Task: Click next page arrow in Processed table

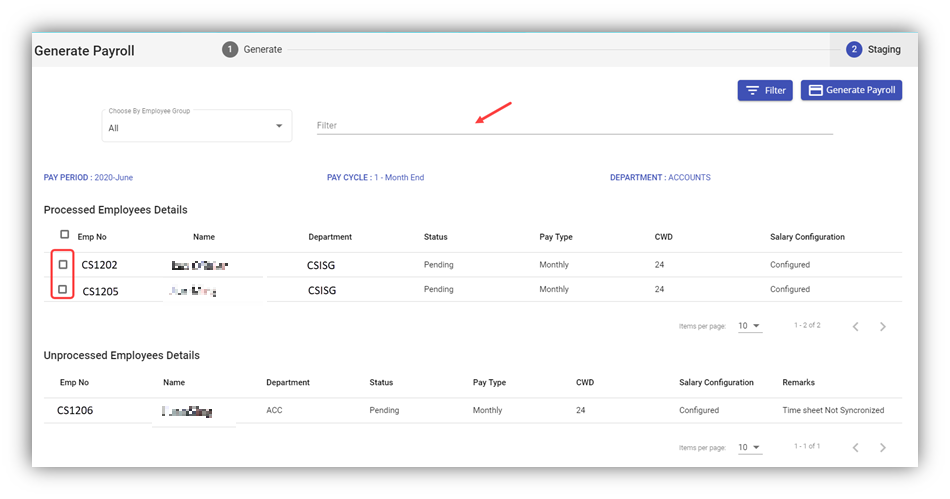Action: click(x=882, y=326)
